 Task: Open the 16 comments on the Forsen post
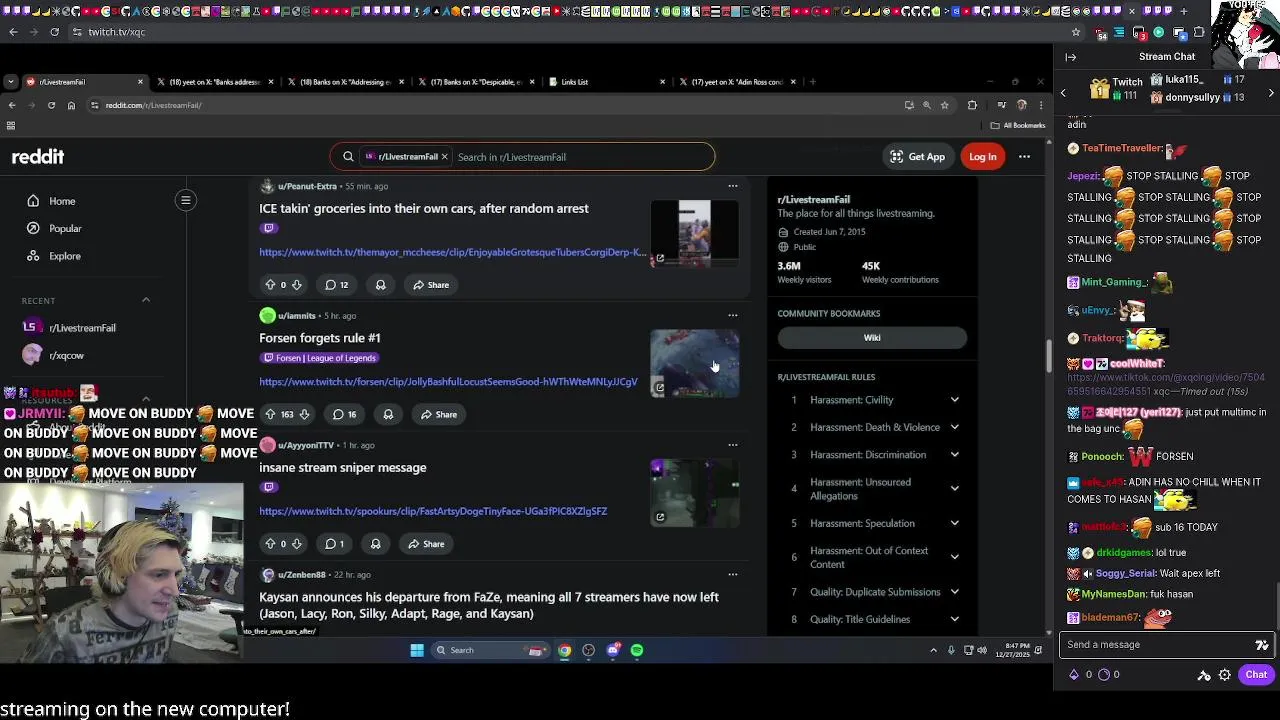344,414
